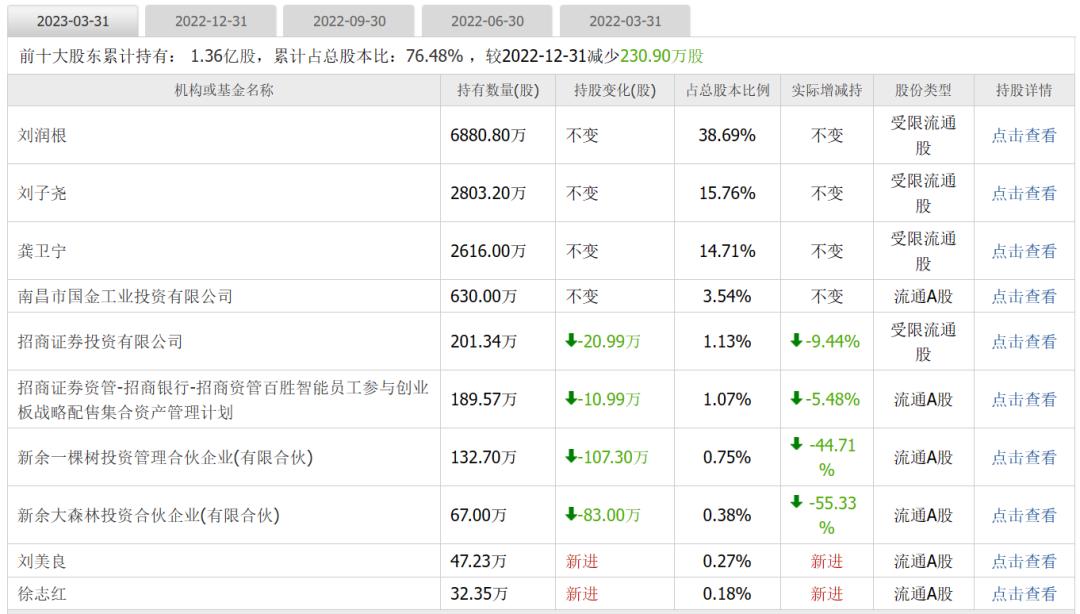Select the 2022-09-30 tab
This screenshot has height=614, width=1080.
coord(349,21)
